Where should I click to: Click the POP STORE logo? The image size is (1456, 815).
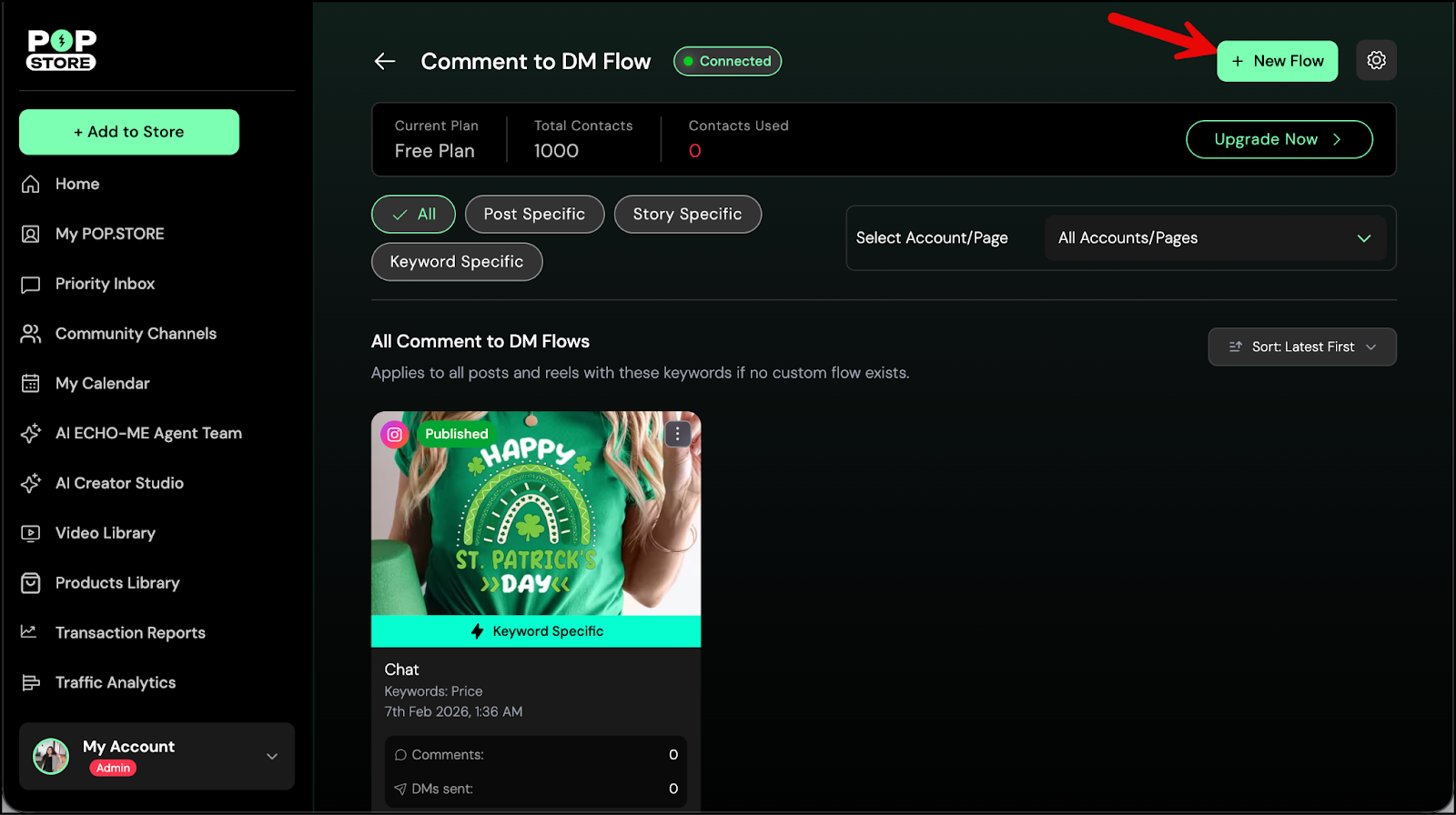tap(62, 50)
